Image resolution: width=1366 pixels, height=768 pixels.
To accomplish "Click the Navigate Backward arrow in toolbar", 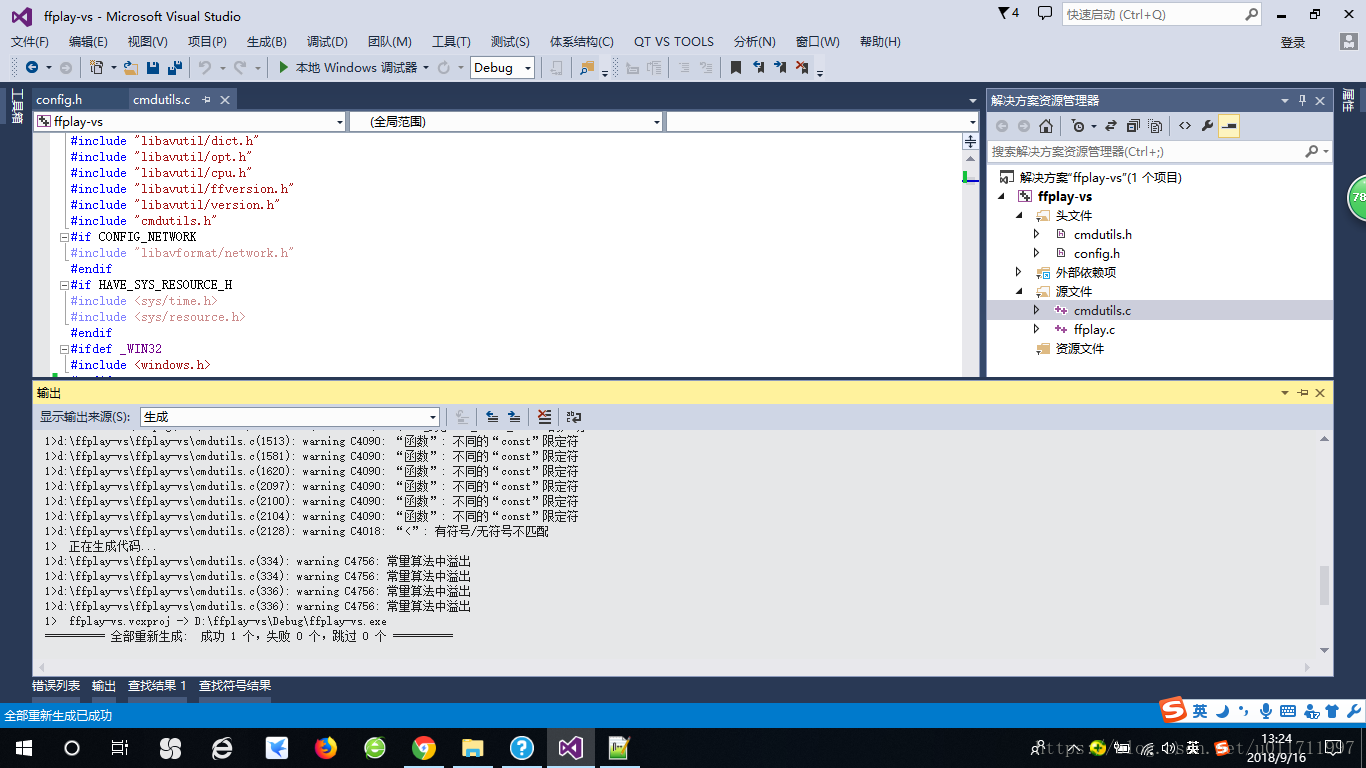I will [32, 67].
